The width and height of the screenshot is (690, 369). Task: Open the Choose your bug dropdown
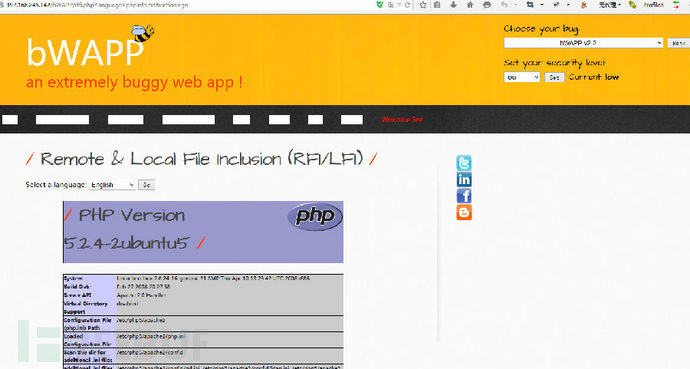(583, 43)
